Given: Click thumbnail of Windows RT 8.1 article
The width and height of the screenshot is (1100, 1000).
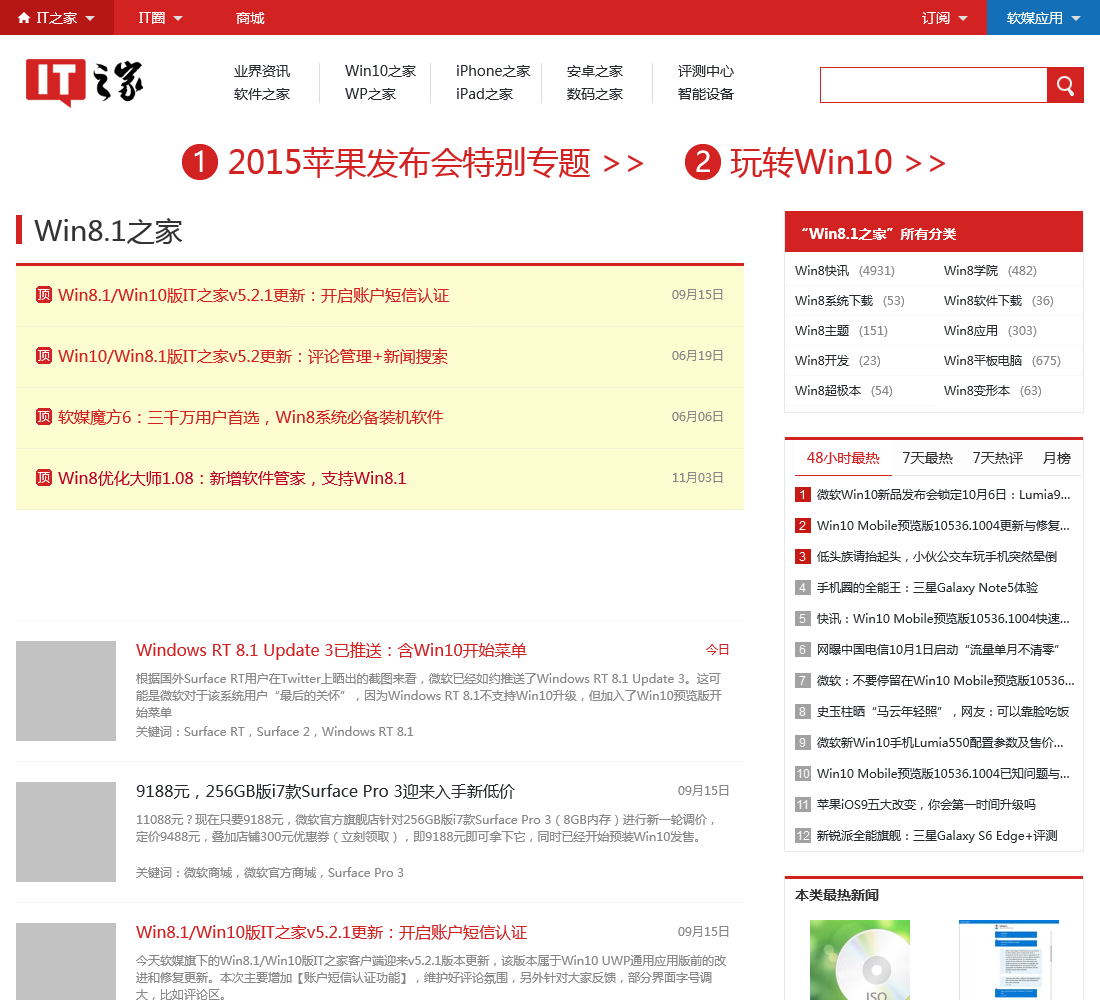Looking at the screenshot, I should click(66, 691).
